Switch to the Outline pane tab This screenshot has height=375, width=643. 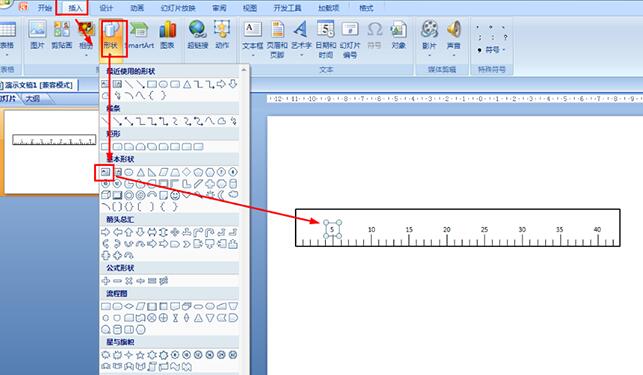pos(32,98)
